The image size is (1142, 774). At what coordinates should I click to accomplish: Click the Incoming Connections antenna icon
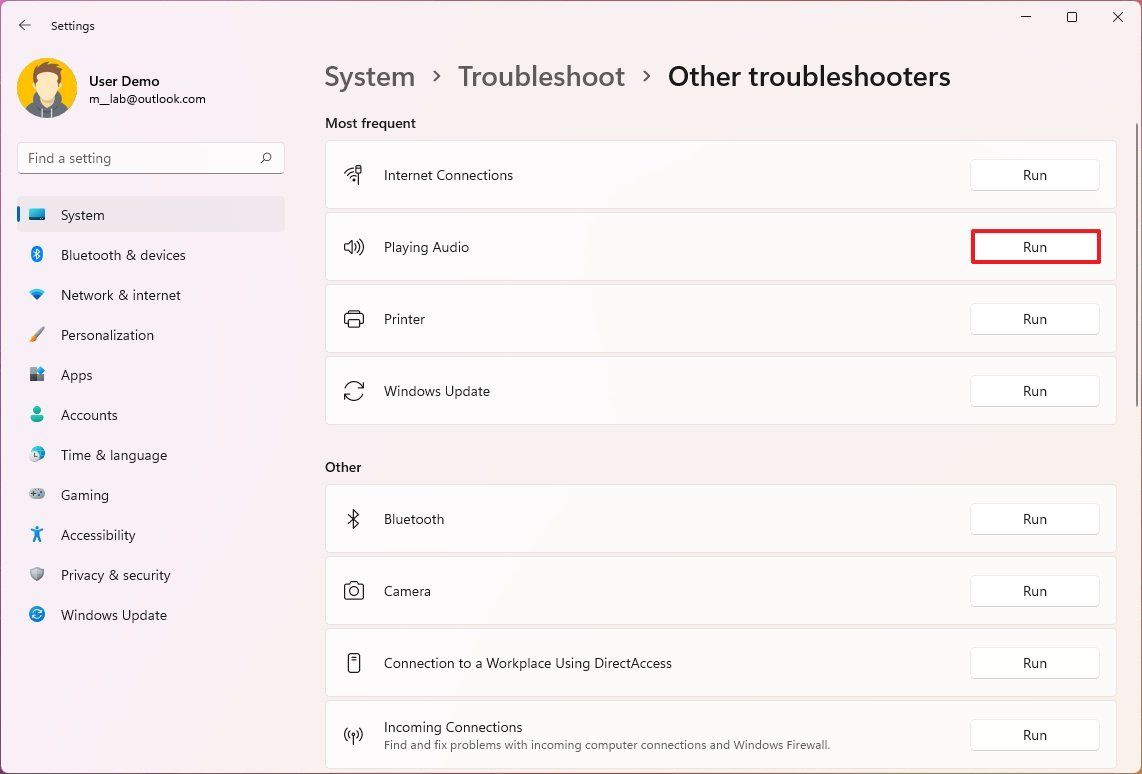click(353, 734)
